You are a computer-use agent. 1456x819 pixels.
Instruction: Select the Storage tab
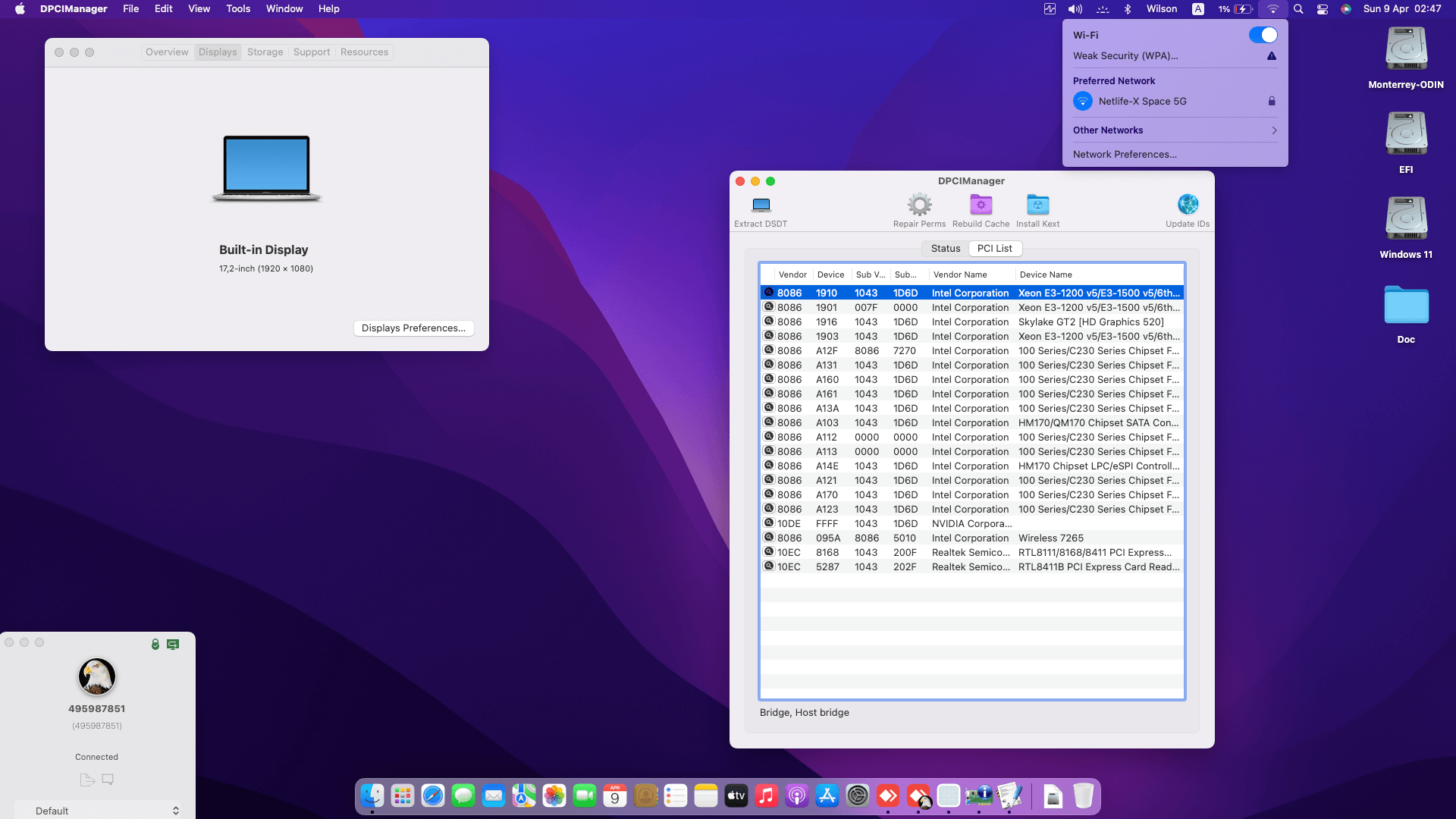(265, 52)
